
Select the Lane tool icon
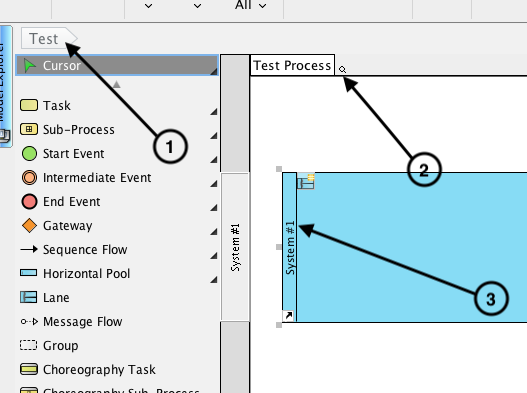tap(29, 297)
